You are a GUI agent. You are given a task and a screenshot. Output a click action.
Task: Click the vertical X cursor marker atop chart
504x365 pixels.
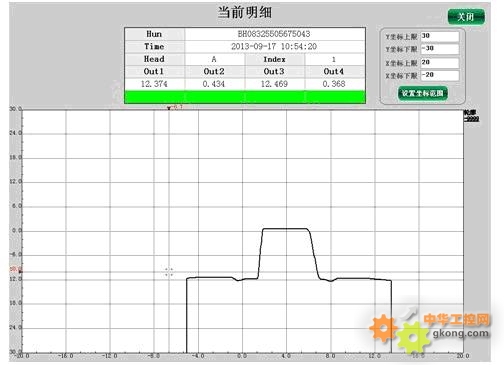169,108
